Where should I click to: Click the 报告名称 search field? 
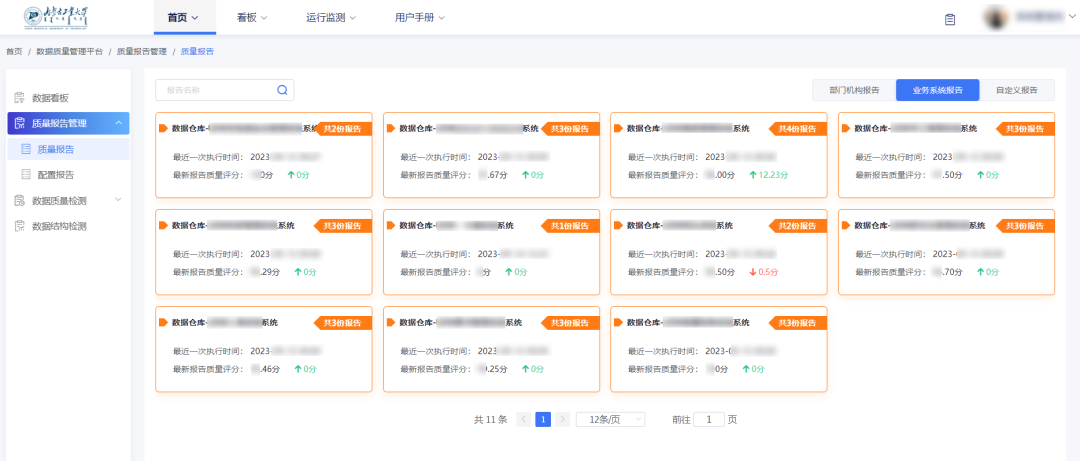[215, 90]
